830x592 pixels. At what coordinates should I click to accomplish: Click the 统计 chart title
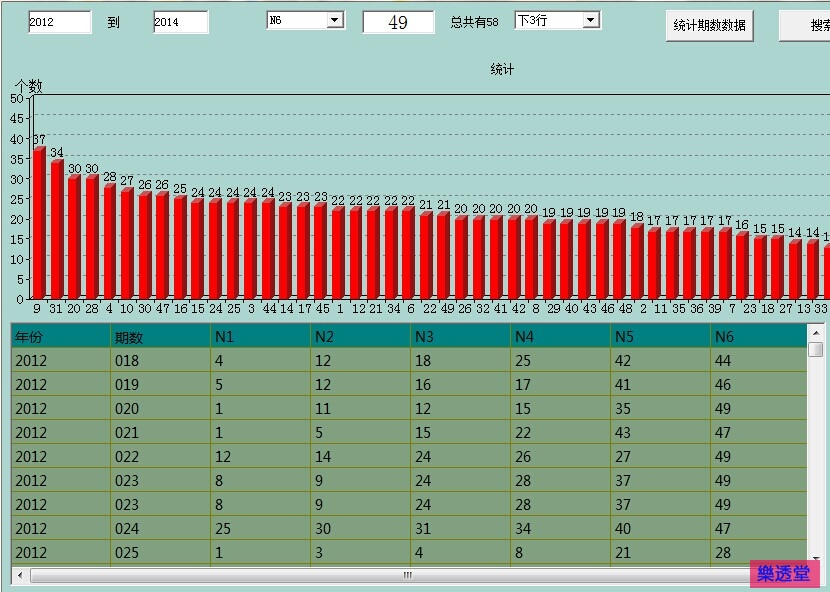point(502,69)
